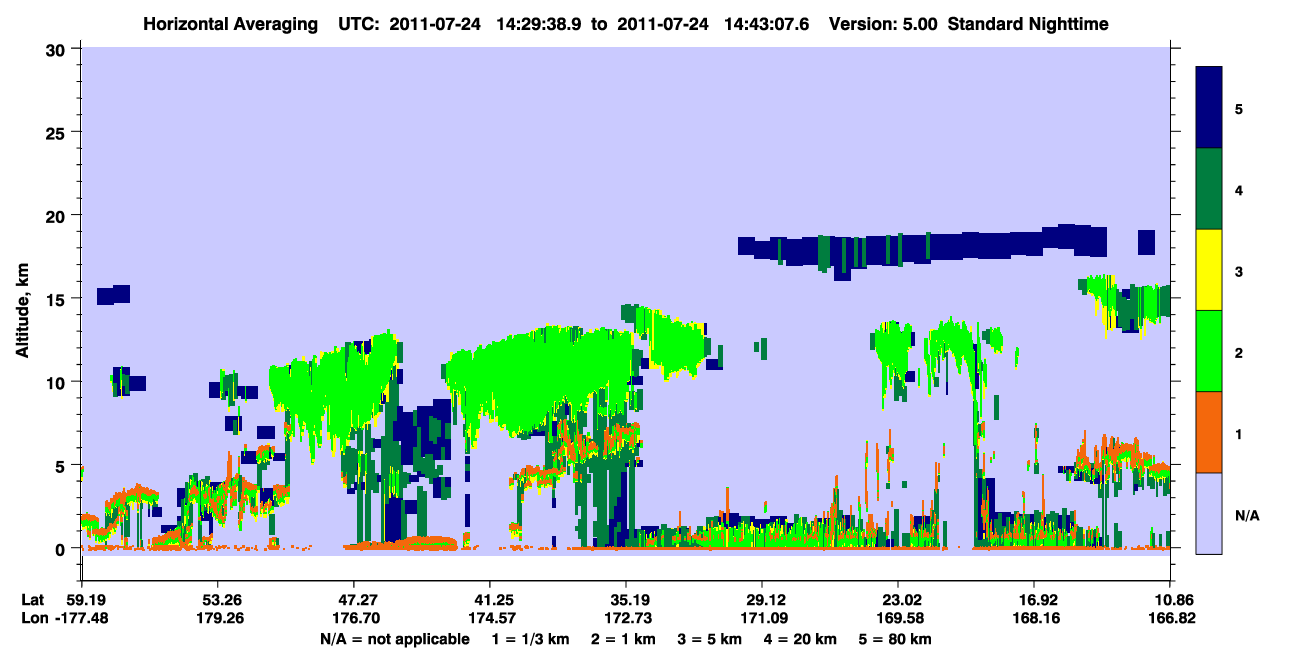Screen dimensions: 1300x667
Task: Click the y-axis tick label 30
Action: coord(58,49)
